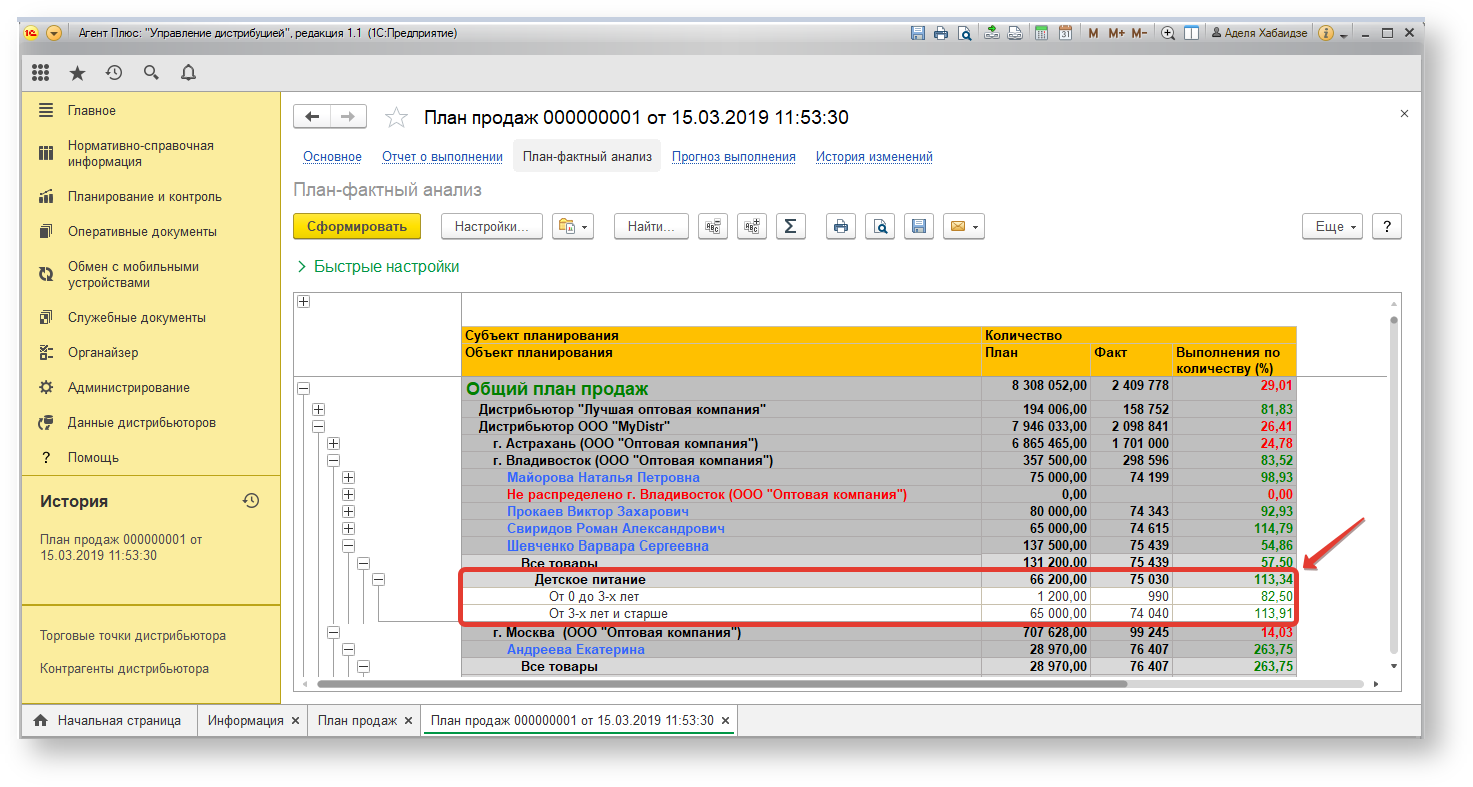The image size is (1473, 787).
Task: Click the Sigma sum button in the report toolbar
Action: tap(790, 227)
